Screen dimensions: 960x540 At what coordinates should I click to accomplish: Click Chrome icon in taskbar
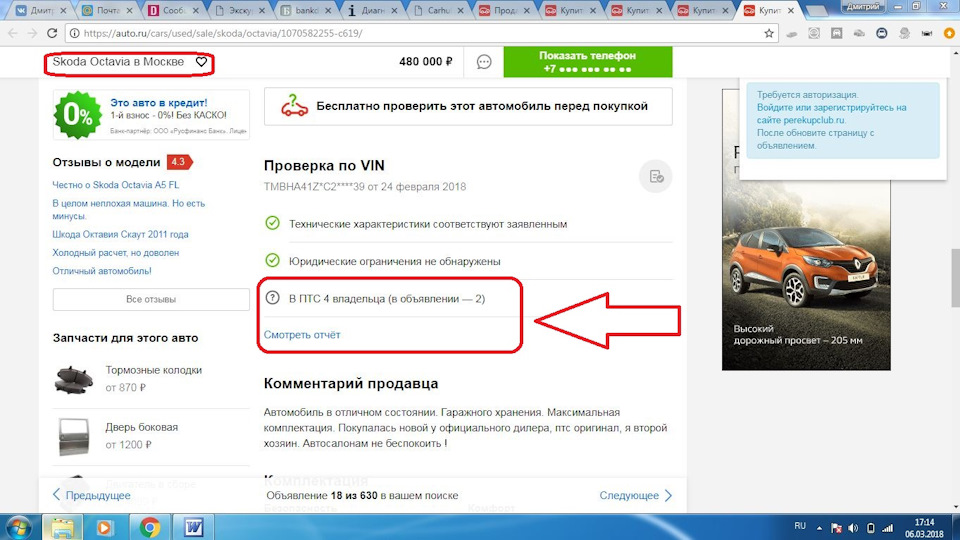[x=149, y=527]
